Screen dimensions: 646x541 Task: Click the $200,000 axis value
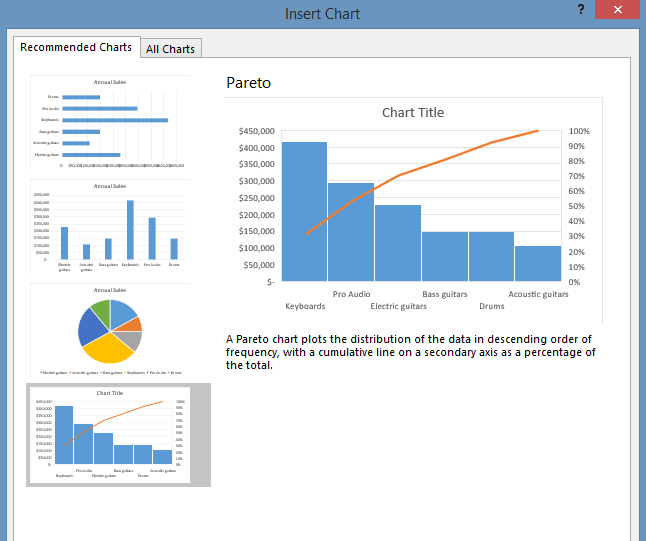click(256, 215)
